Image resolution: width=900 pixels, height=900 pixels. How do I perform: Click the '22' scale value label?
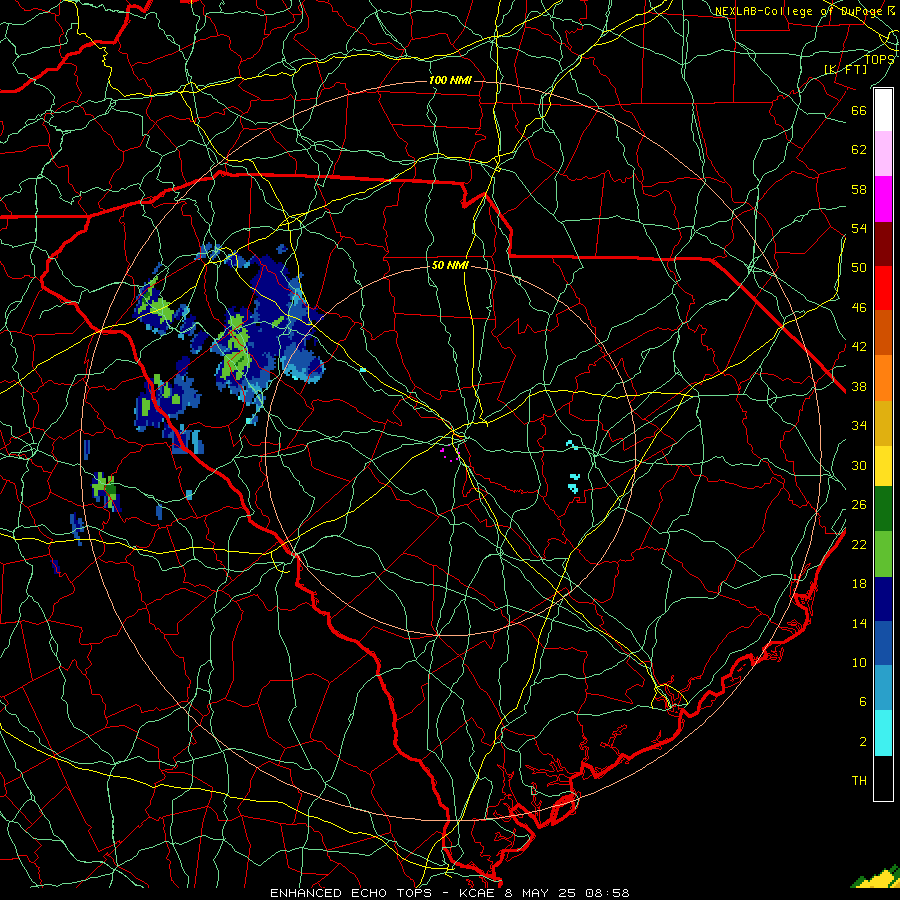859,544
